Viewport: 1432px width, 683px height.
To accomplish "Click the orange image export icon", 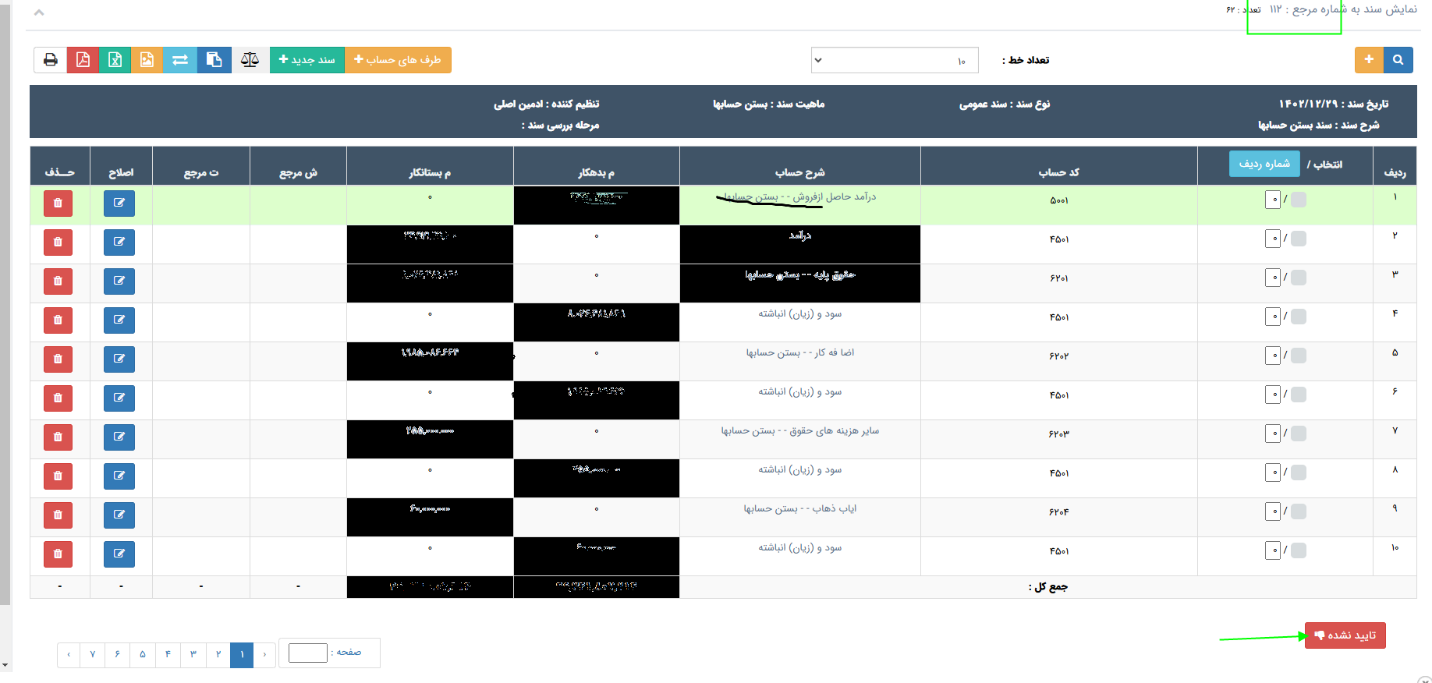I will [147, 60].
